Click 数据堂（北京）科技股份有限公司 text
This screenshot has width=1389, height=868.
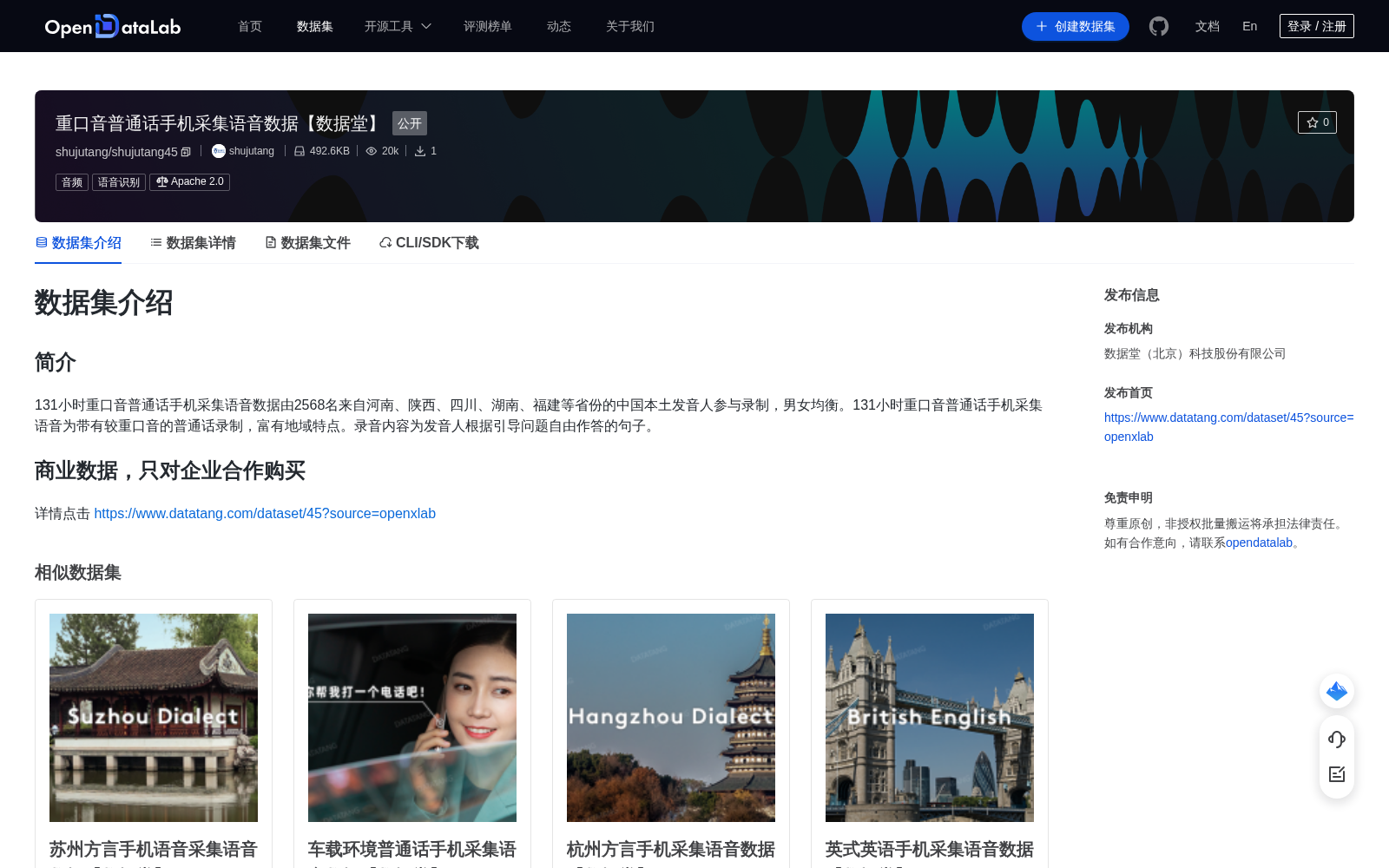1195,353
